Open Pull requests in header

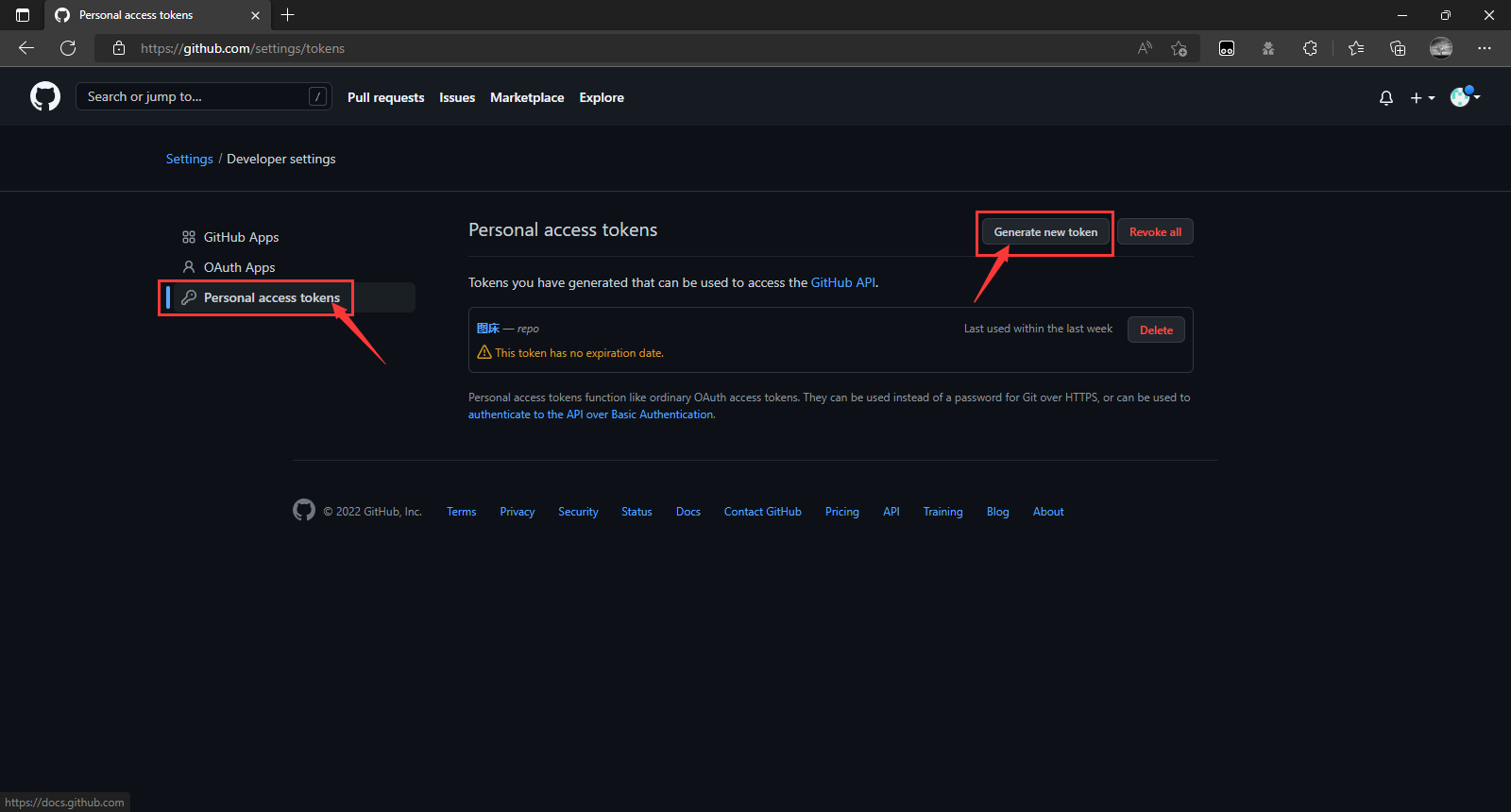coord(386,97)
